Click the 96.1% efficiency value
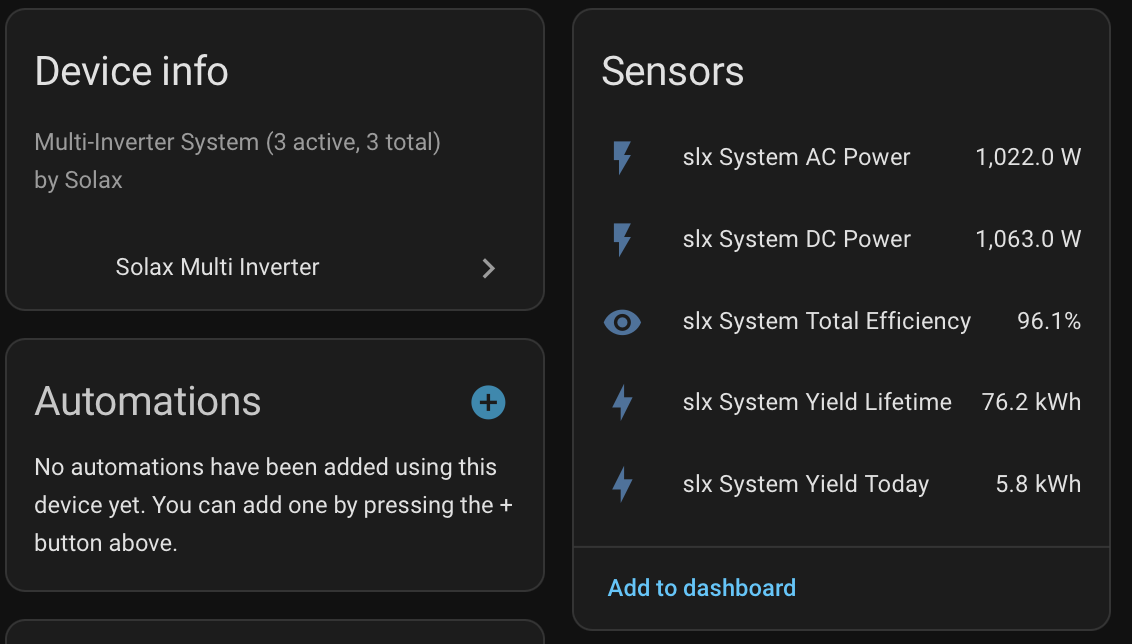This screenshot has height=644, width=1132. click(1048, 322)
